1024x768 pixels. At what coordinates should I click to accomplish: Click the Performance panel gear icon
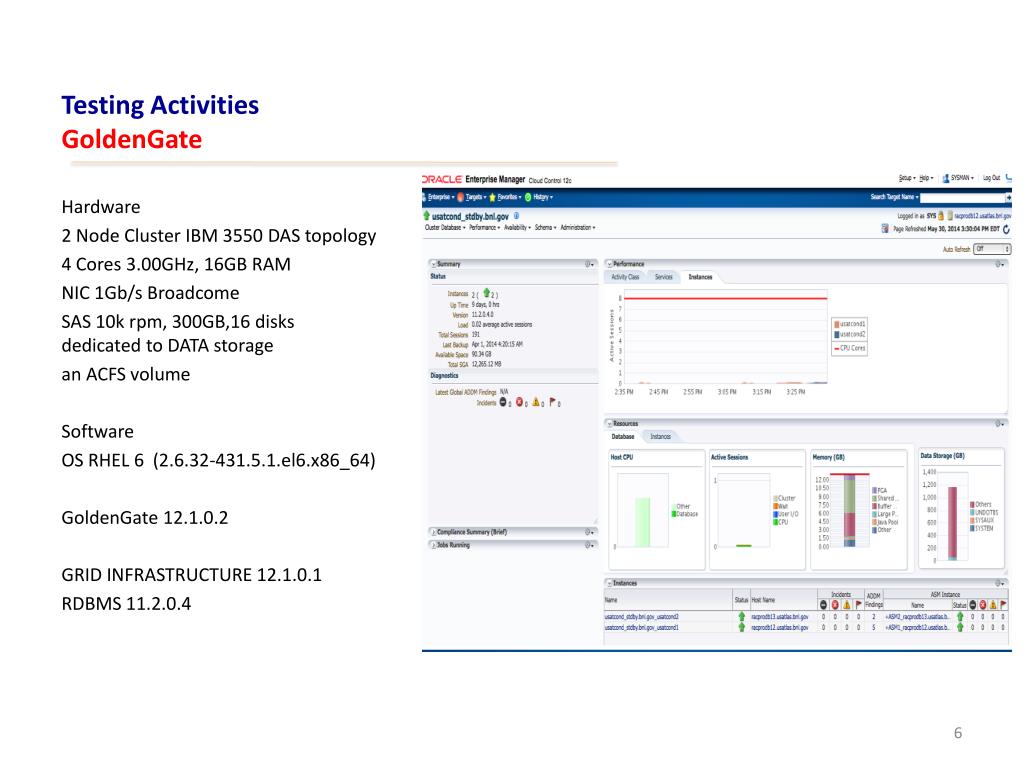pyautogui.click(x=999, y=264)
